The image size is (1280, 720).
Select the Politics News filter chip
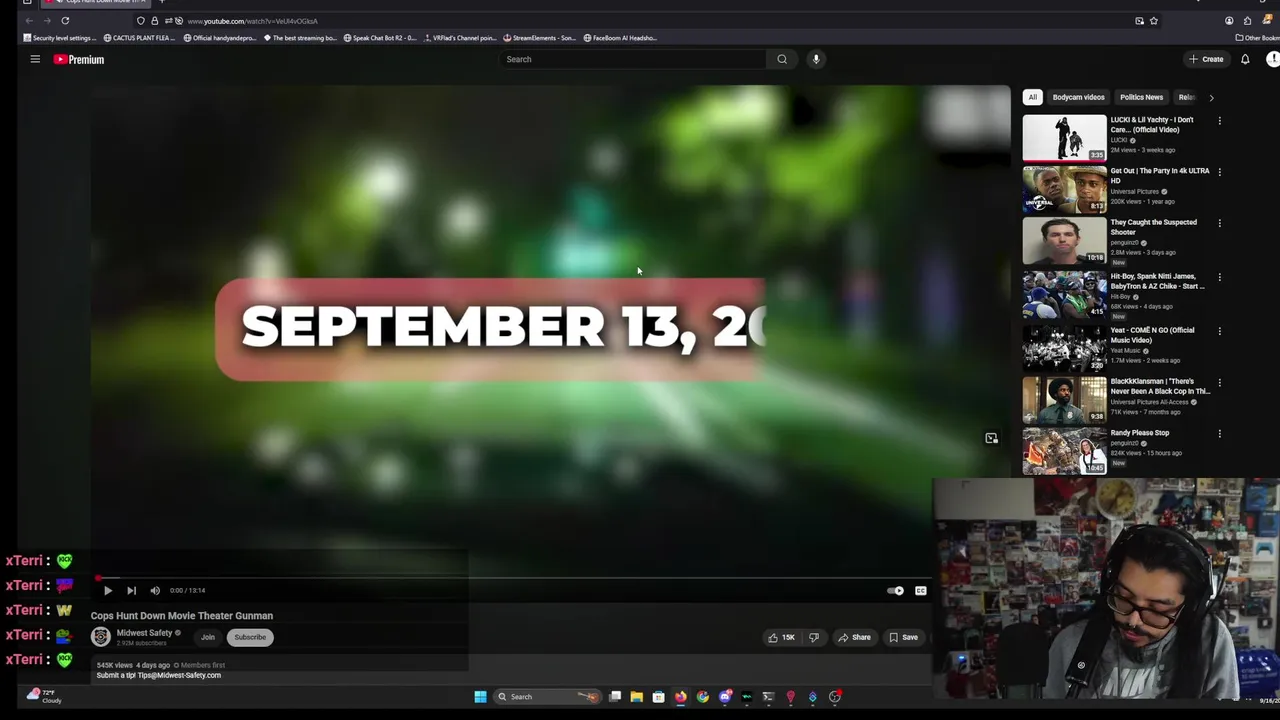click(x=1141, y=97)
